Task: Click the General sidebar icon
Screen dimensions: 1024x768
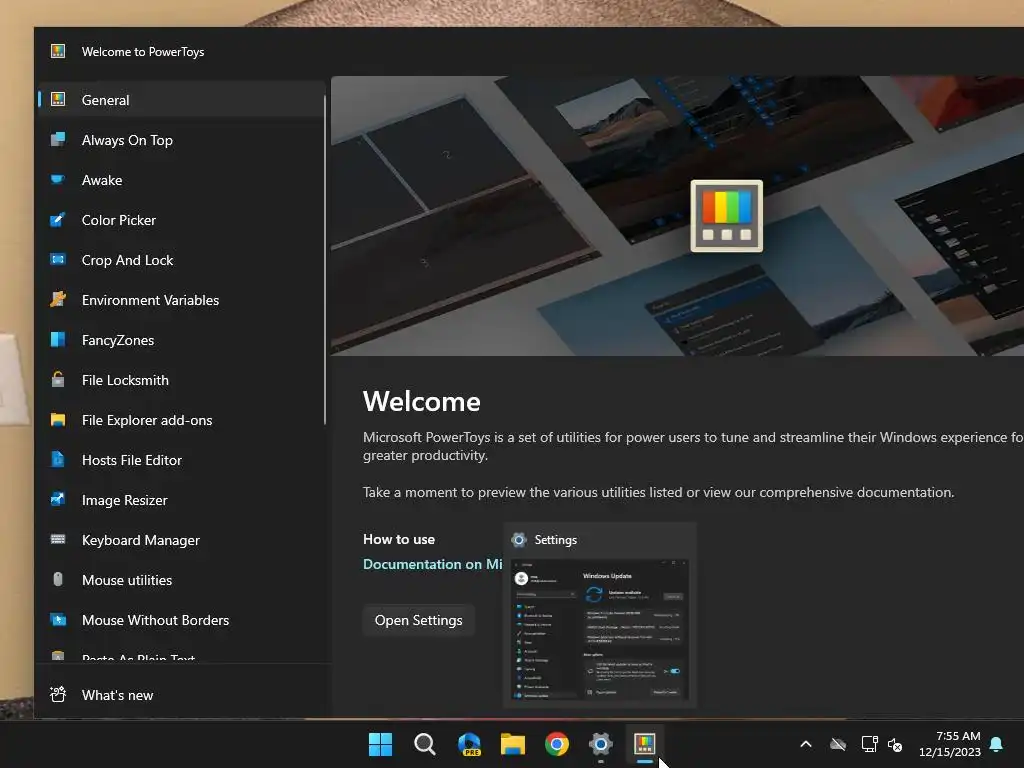Action: (58, 99)
